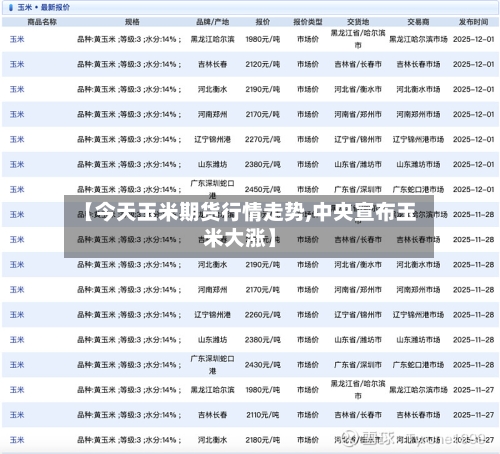Open 玉米 link in the 2450元/吨 row

(17, 189)
